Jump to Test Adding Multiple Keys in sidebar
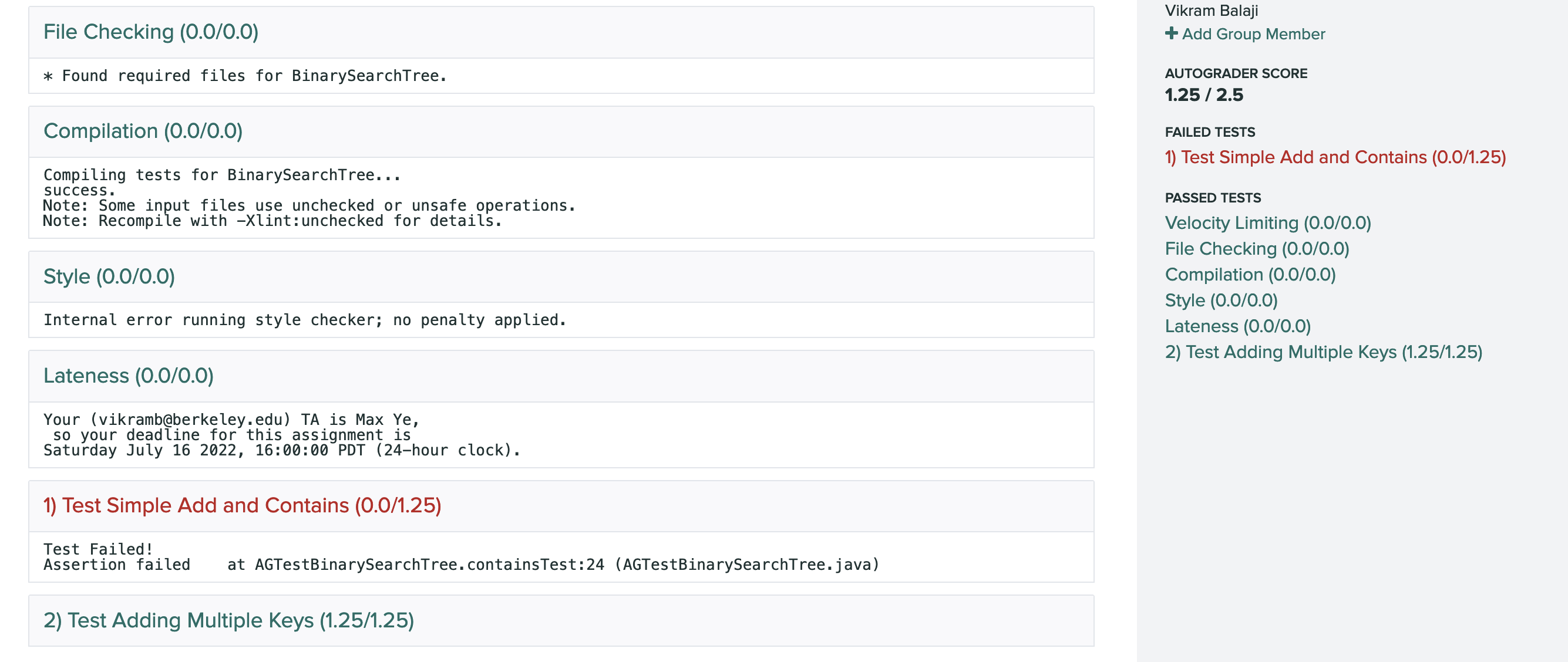This screenshot has width=1568, height=662. click(x=1323, y=352)
